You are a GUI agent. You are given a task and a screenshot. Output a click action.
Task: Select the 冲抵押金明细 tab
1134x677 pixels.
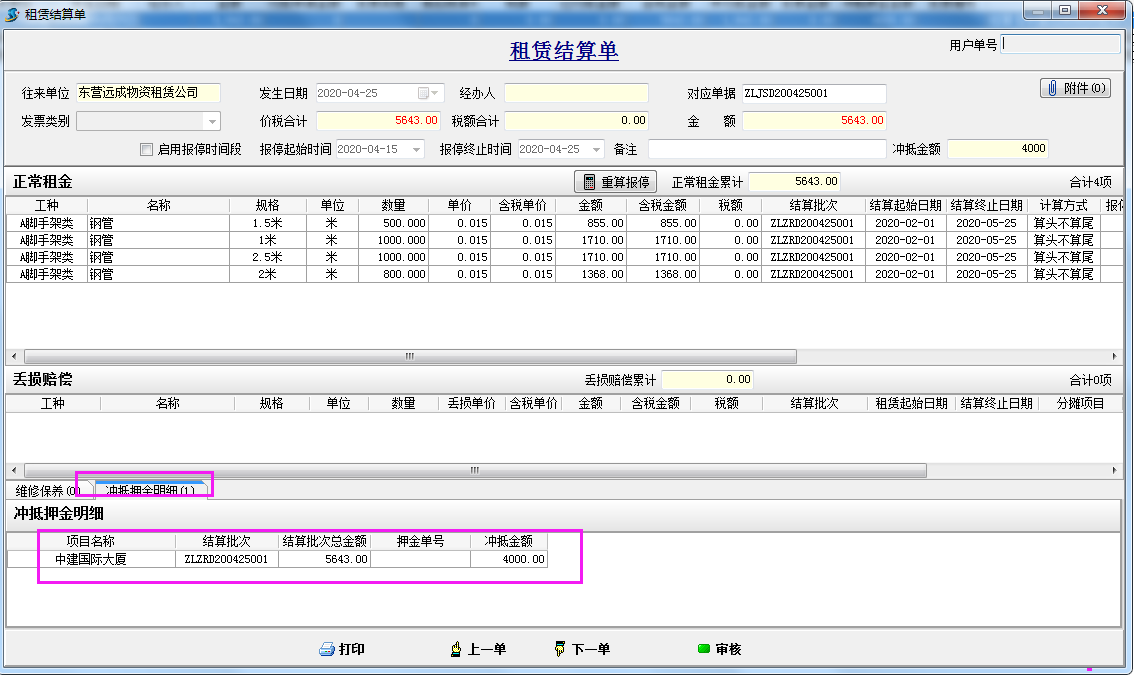tap(150, 491)
